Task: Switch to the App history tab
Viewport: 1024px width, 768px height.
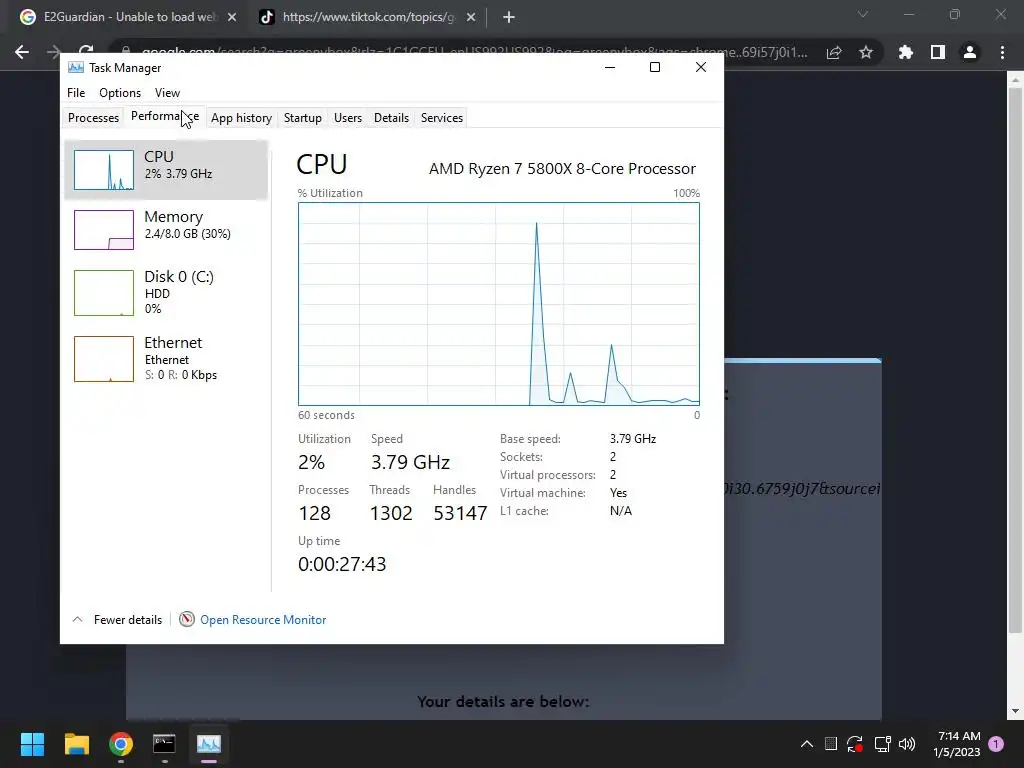Action: click(x=241, y=118)
